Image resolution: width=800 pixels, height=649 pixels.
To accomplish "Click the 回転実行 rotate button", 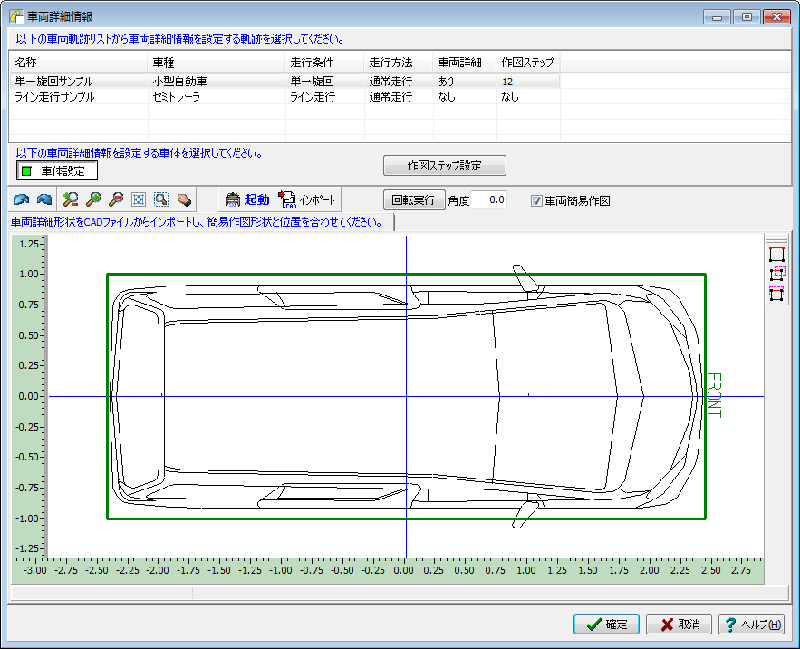I will tap(414, 200).
